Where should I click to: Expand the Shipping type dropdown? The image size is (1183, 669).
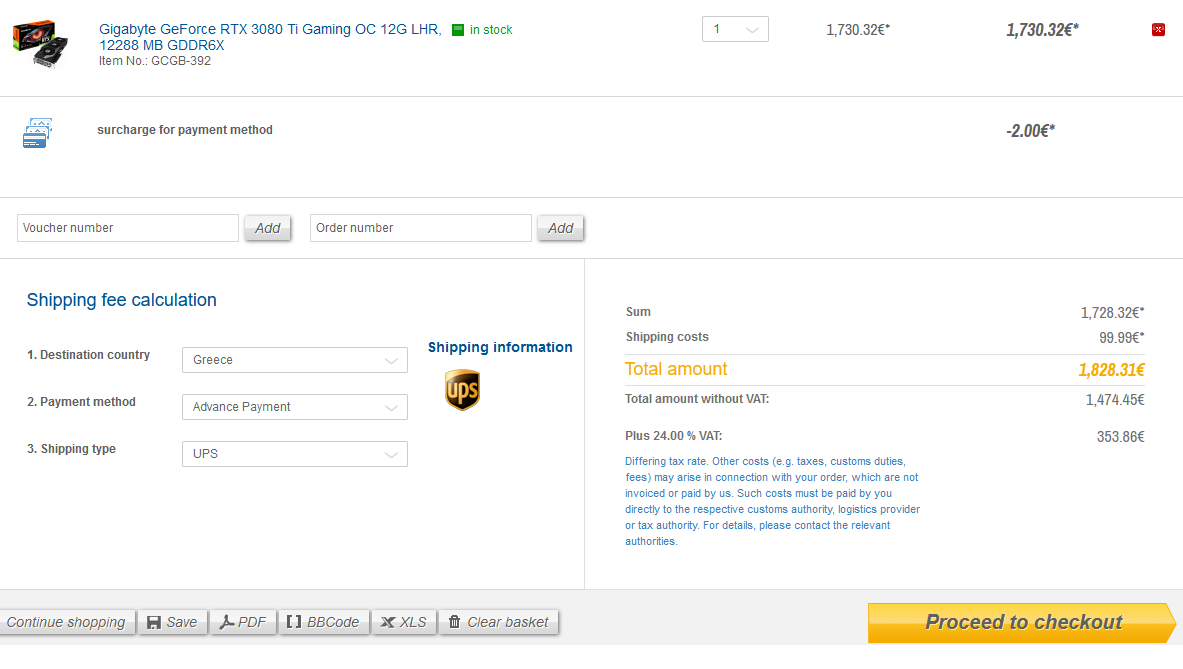(294, 454)
